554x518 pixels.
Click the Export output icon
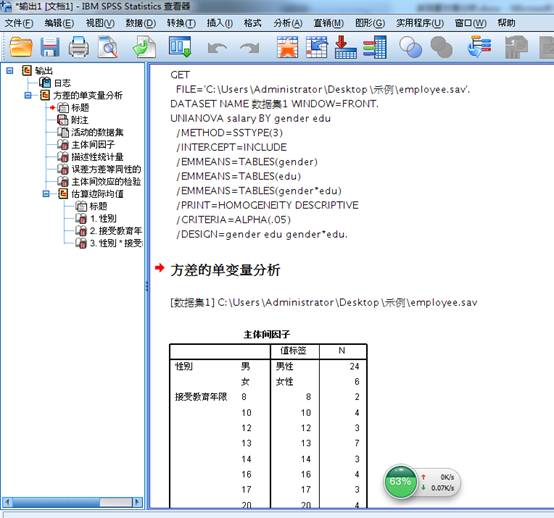(x=144, y=47)
